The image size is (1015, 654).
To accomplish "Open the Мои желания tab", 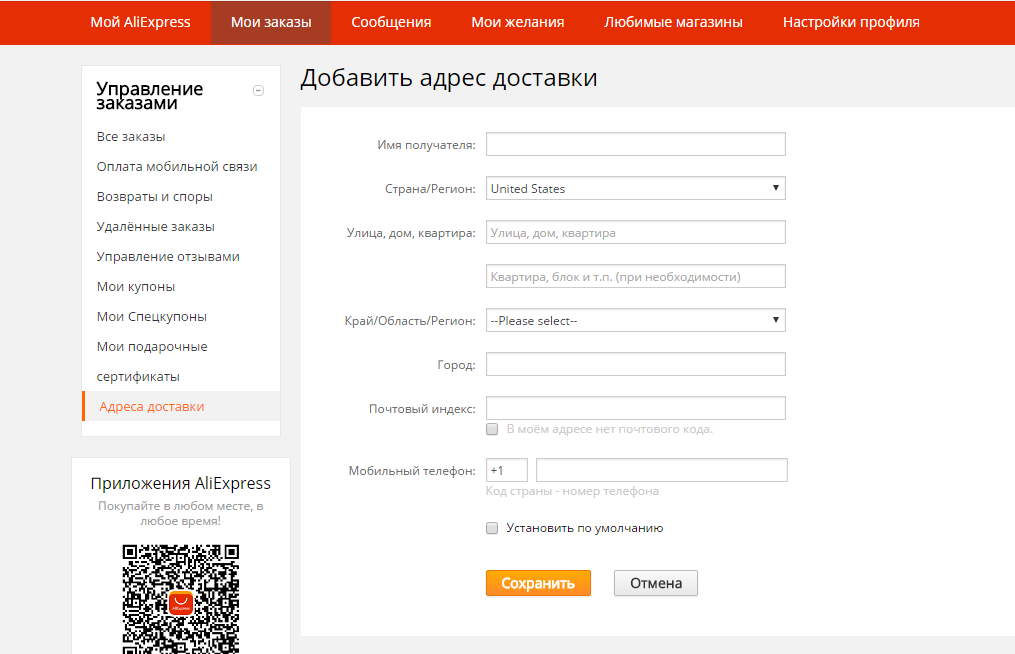I will [x=518, y=22].
